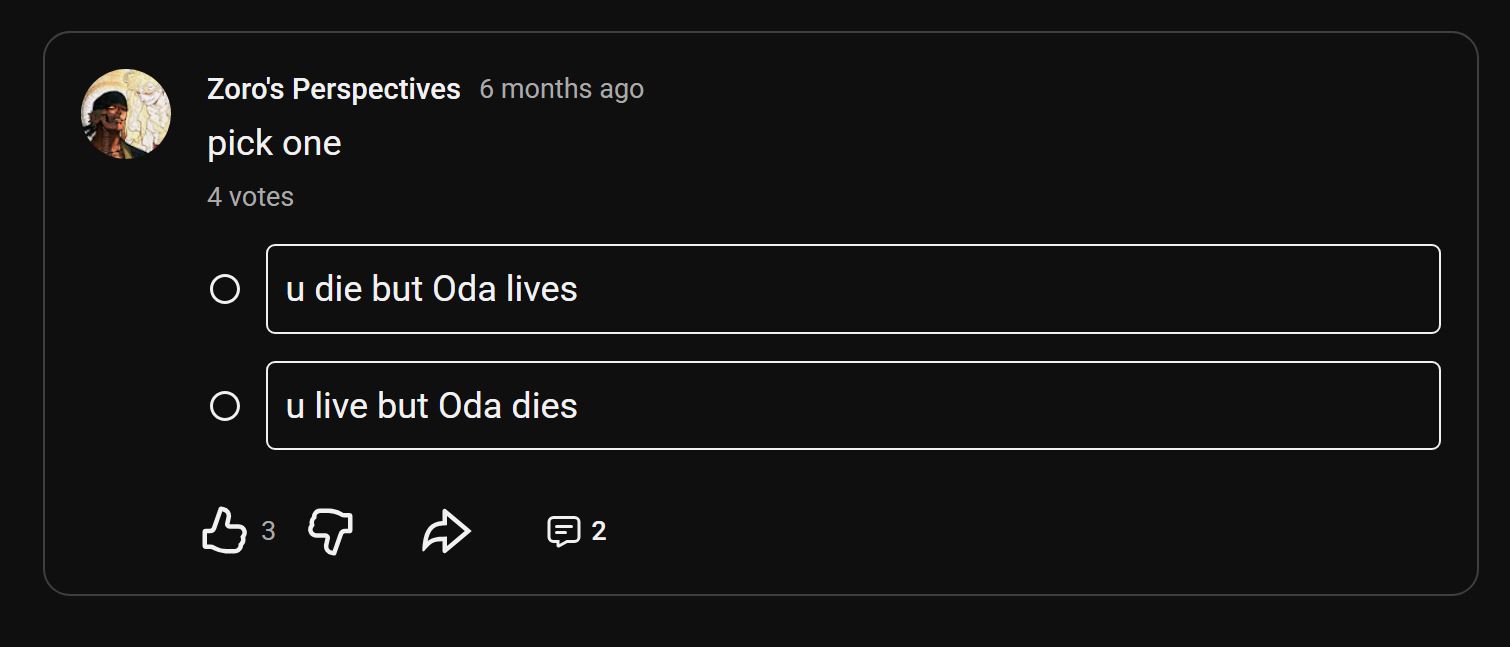Click the comment count number 2

(x=598, y=531)
